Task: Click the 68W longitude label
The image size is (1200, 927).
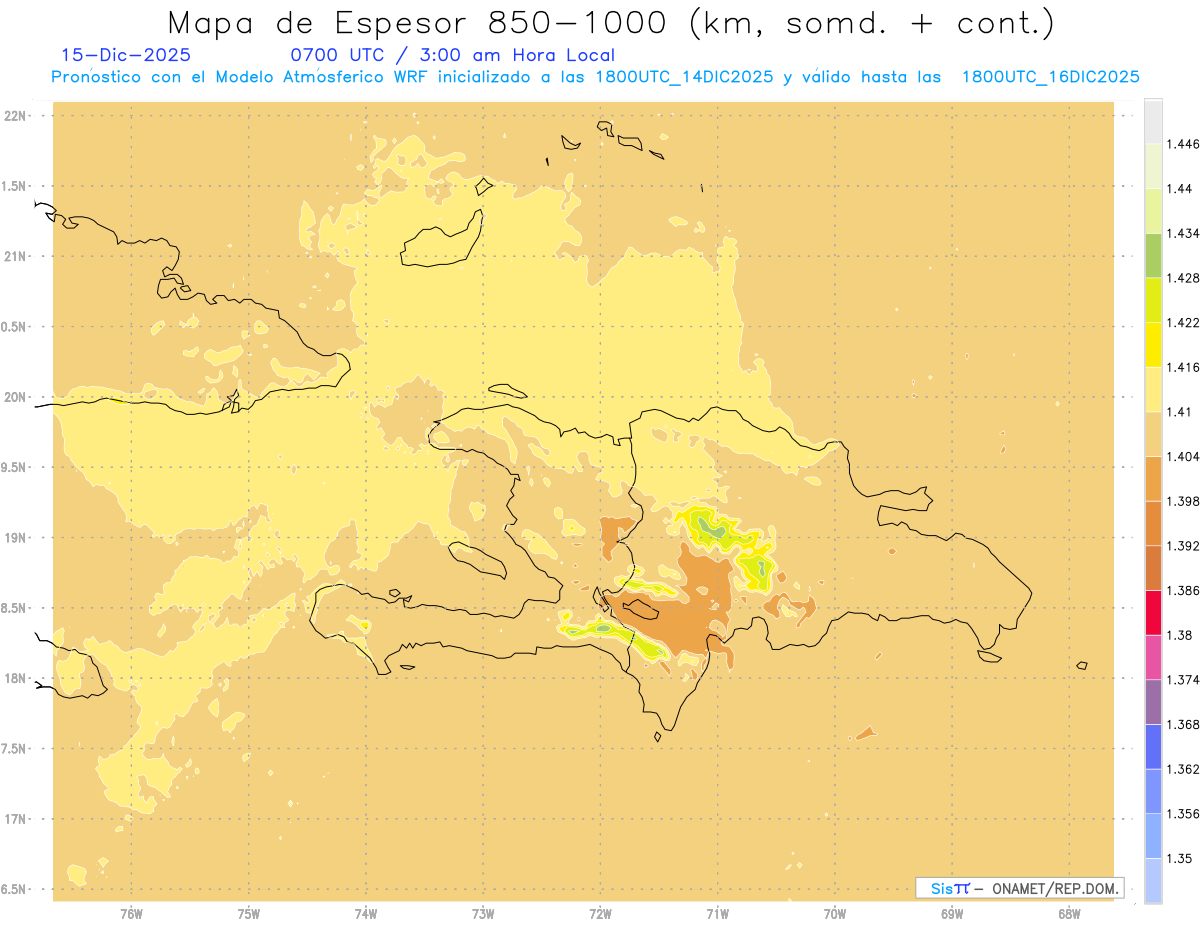Action: pyautogui.click(x=1069, y=915)
